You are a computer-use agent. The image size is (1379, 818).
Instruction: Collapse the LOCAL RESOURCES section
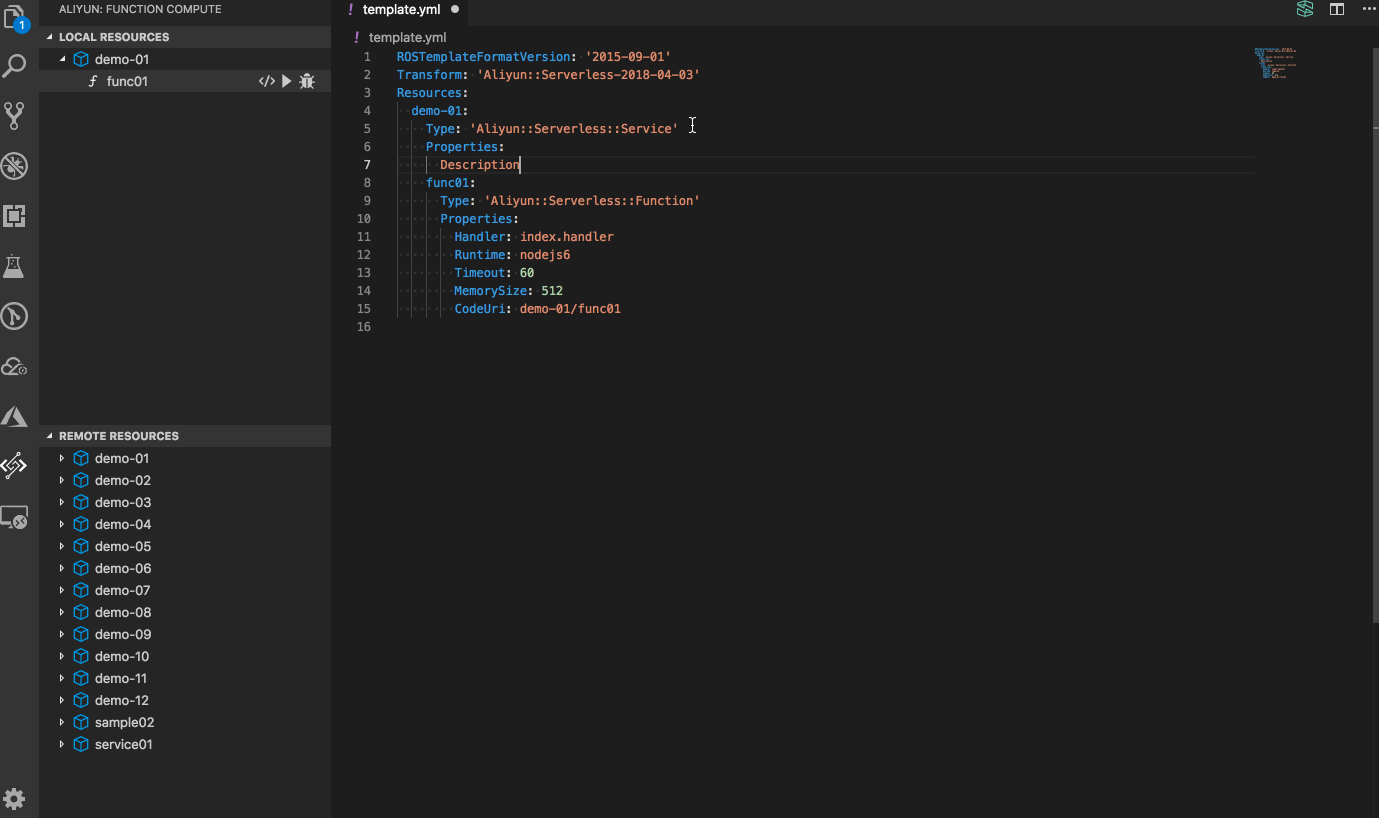[x=51, y=37]
